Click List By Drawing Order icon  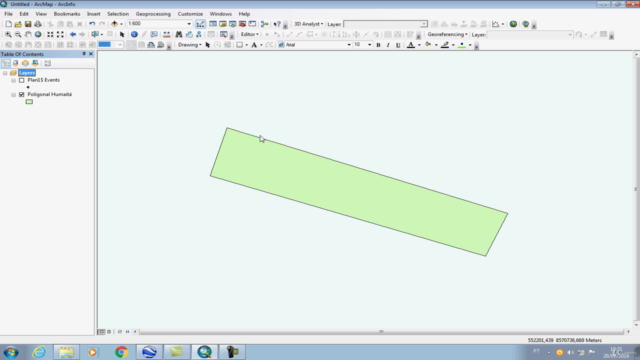[6, 63]
